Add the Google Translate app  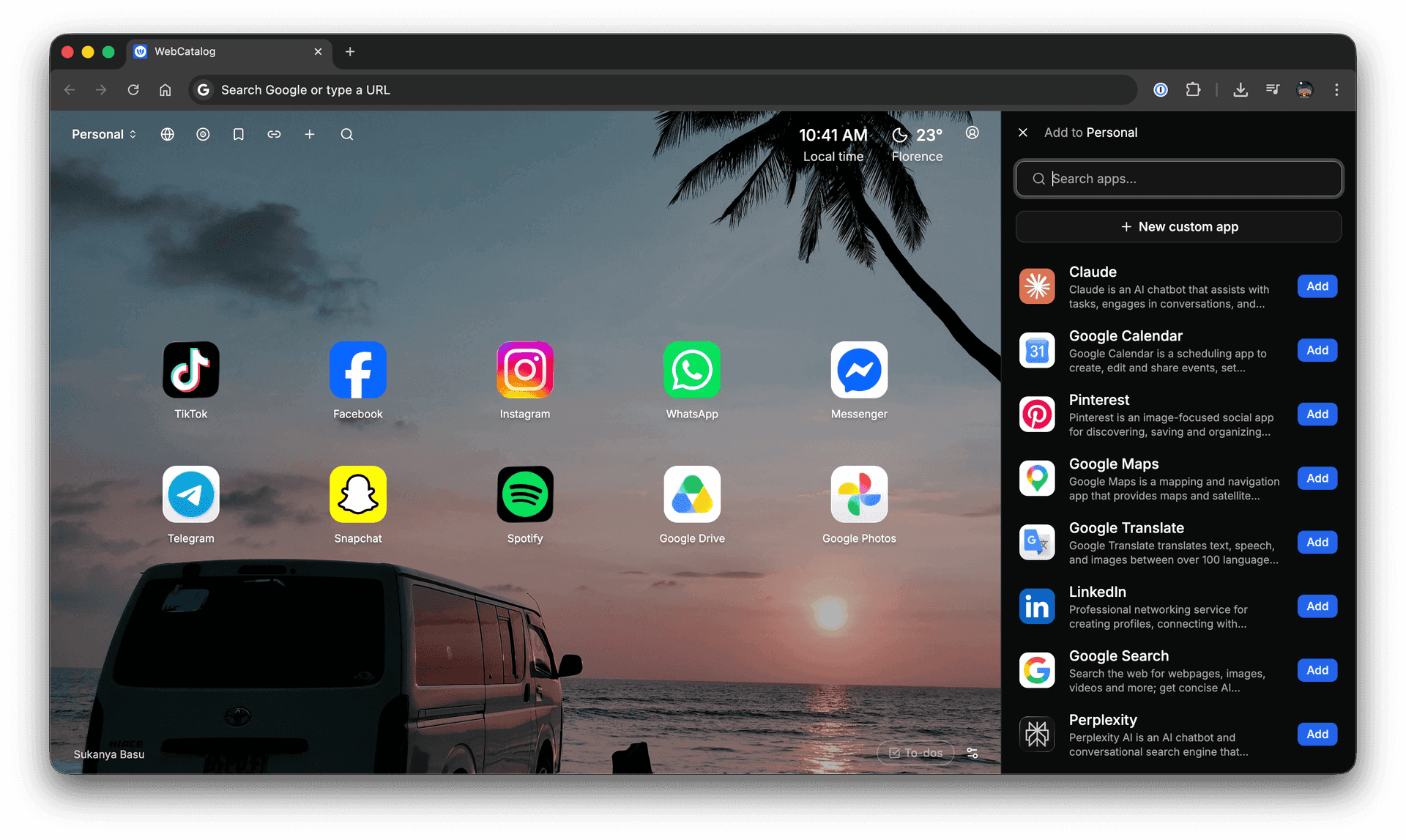(1317, 542)
